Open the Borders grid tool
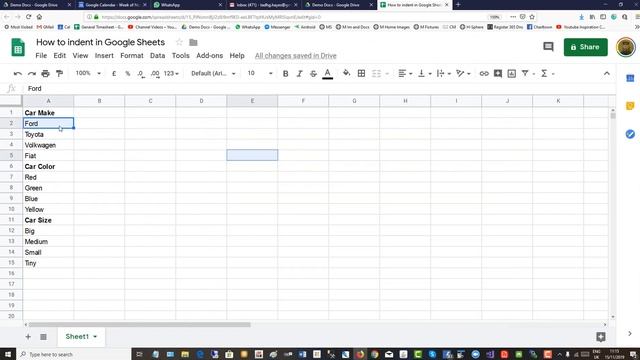640x360 pixels. pyautogui.click(x=361, y=73)
